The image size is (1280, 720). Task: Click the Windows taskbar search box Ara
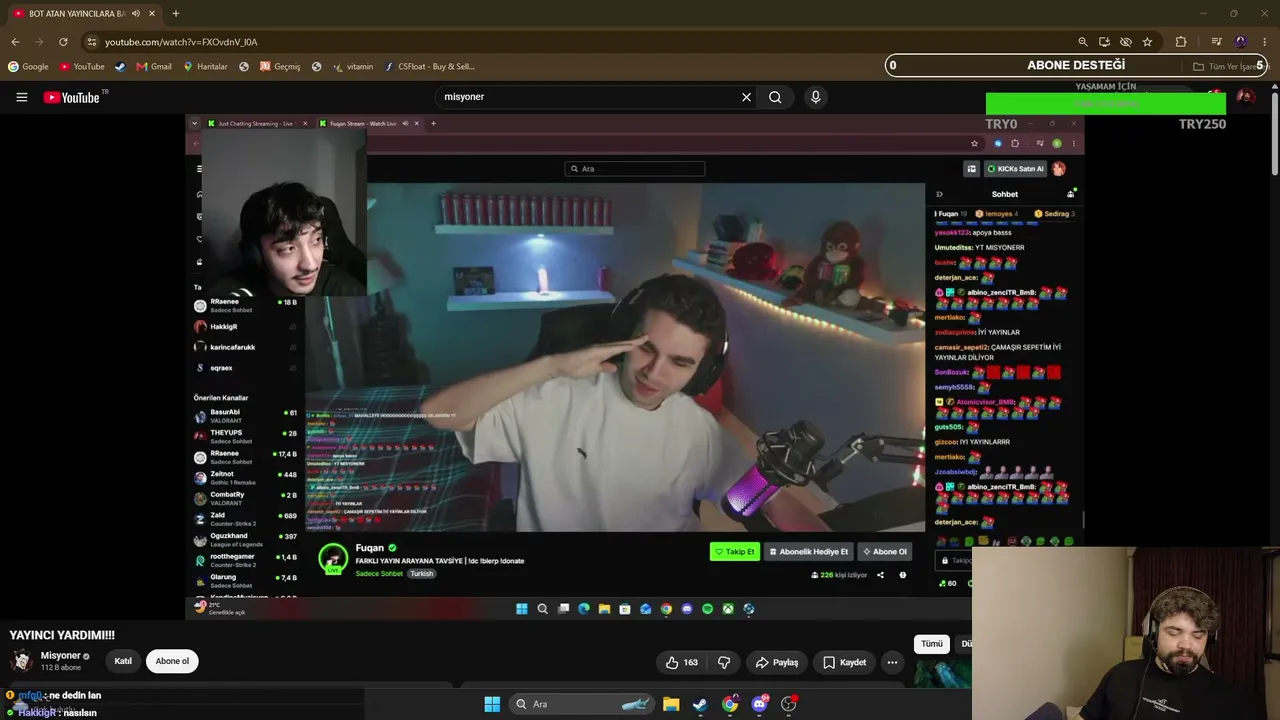tap(580, 704)
